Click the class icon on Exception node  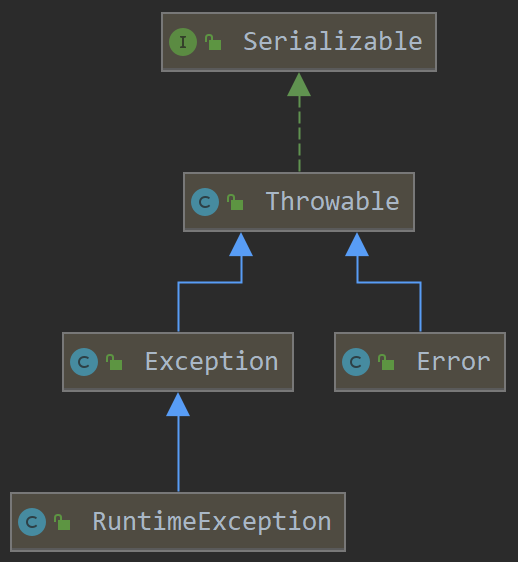84,362
